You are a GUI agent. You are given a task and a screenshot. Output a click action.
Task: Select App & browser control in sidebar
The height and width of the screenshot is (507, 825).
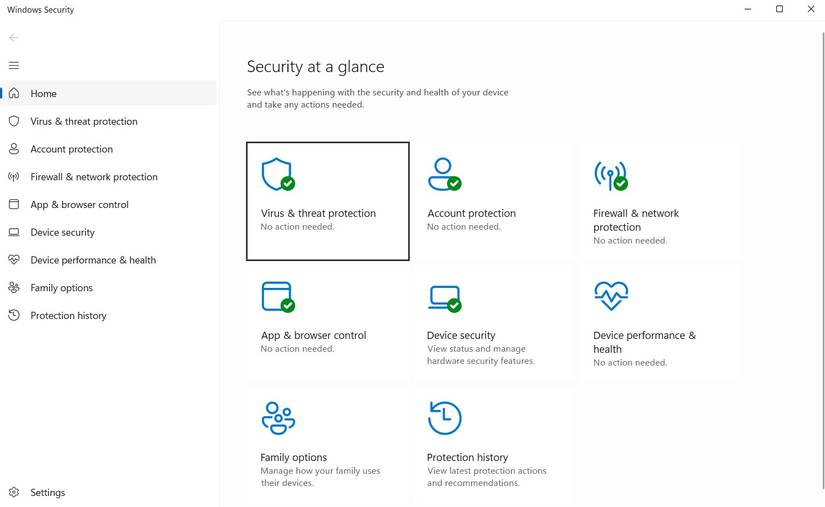[x=108, y=204]
